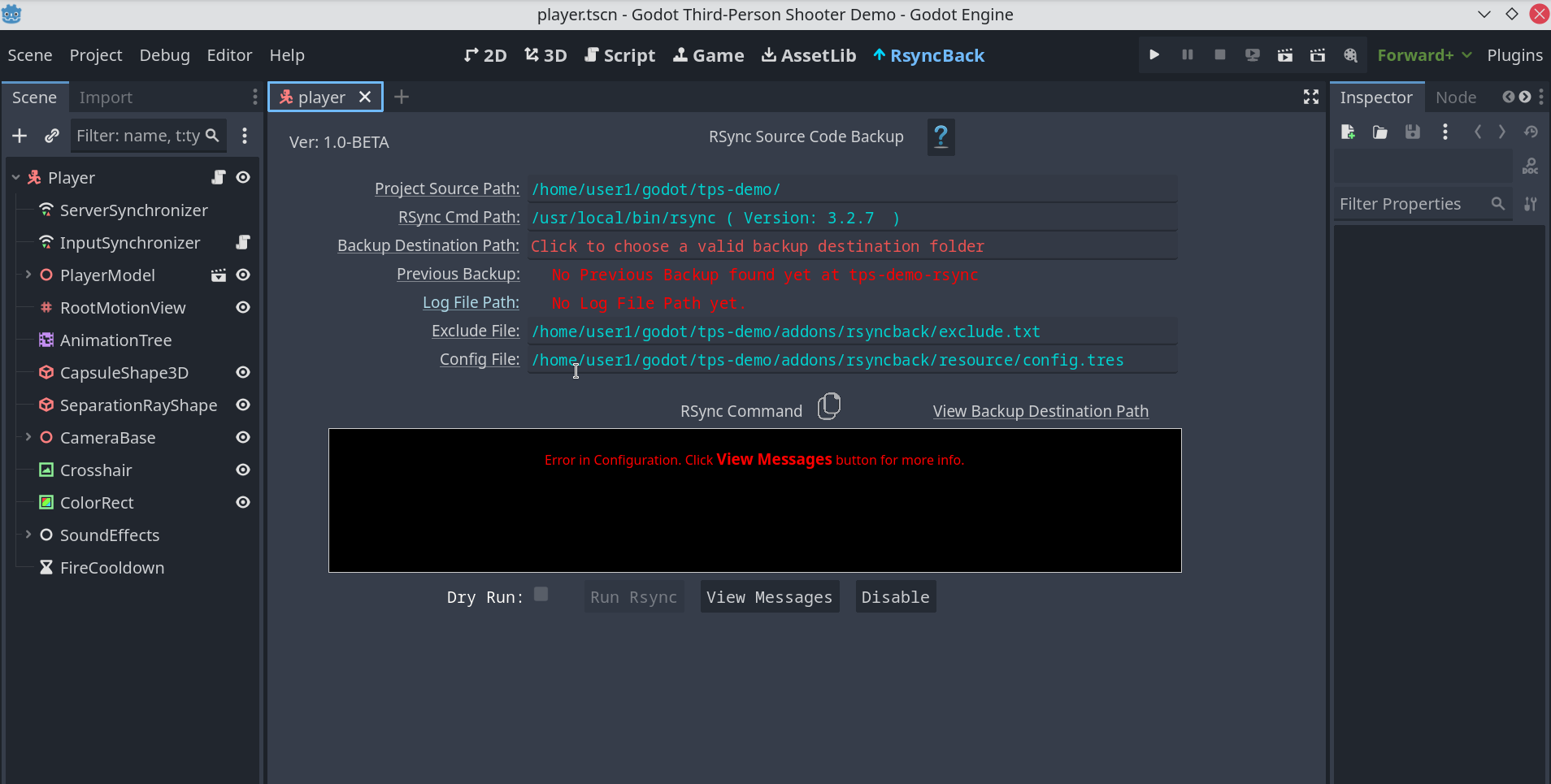Choose a backup destination folder
This screenshot has height=784, width=1551.
point(853,245)
